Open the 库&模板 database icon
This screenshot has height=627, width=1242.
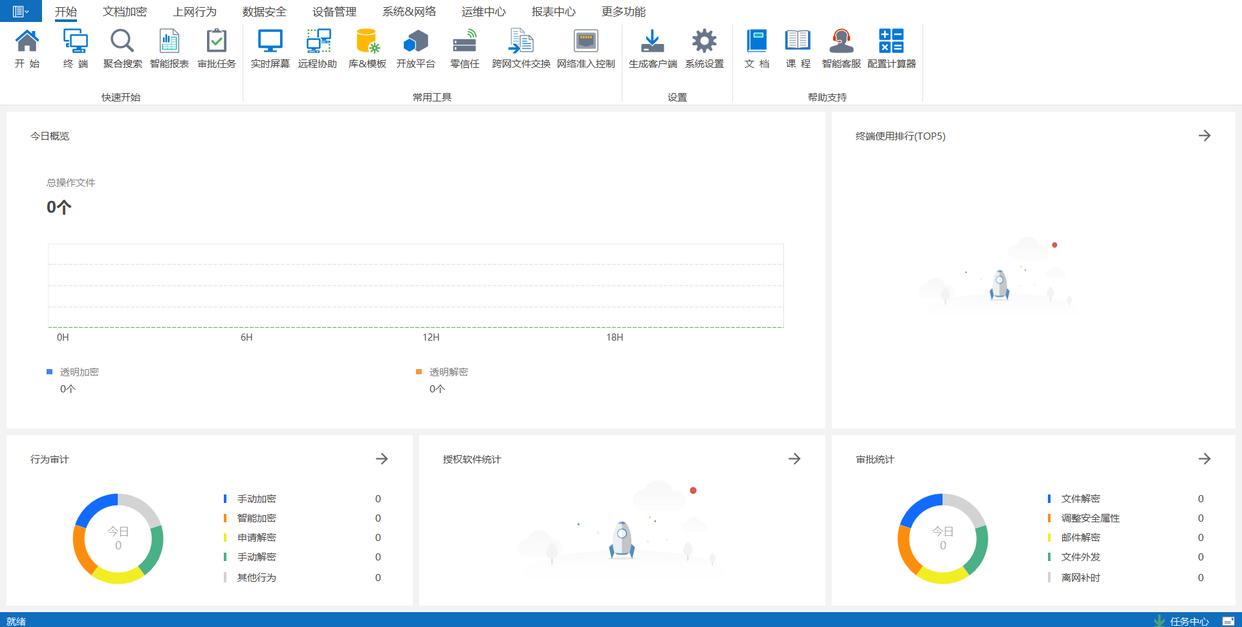[x=367, y=42]
